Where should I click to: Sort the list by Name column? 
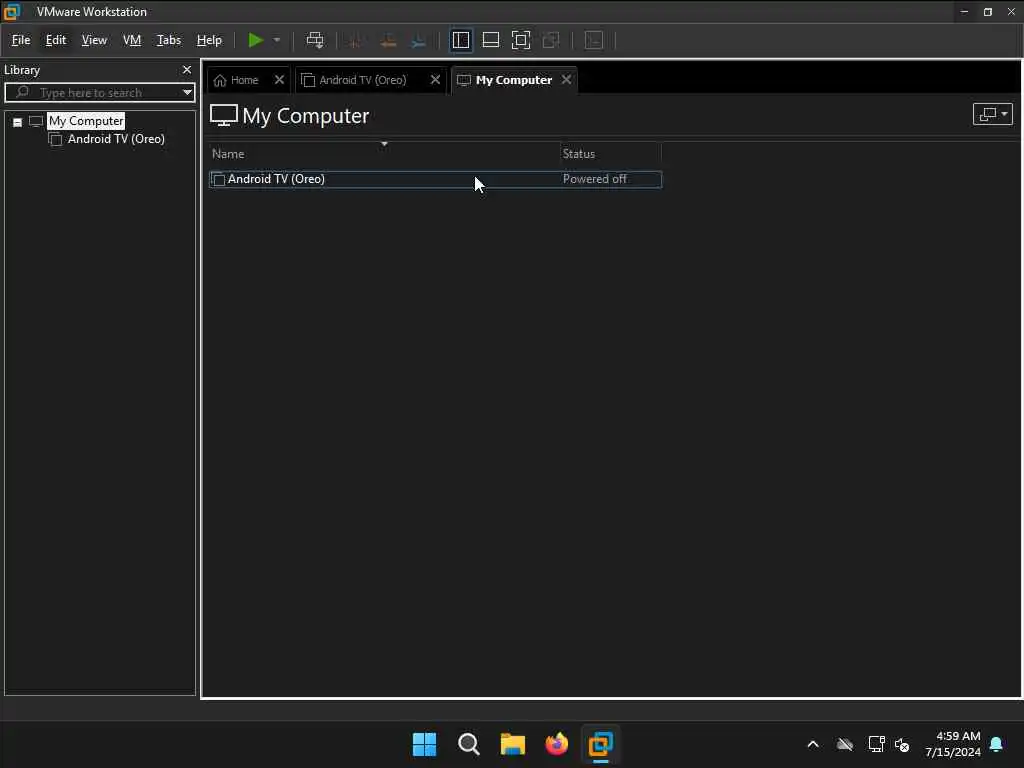pyautogui.click(x=228, y=154)
